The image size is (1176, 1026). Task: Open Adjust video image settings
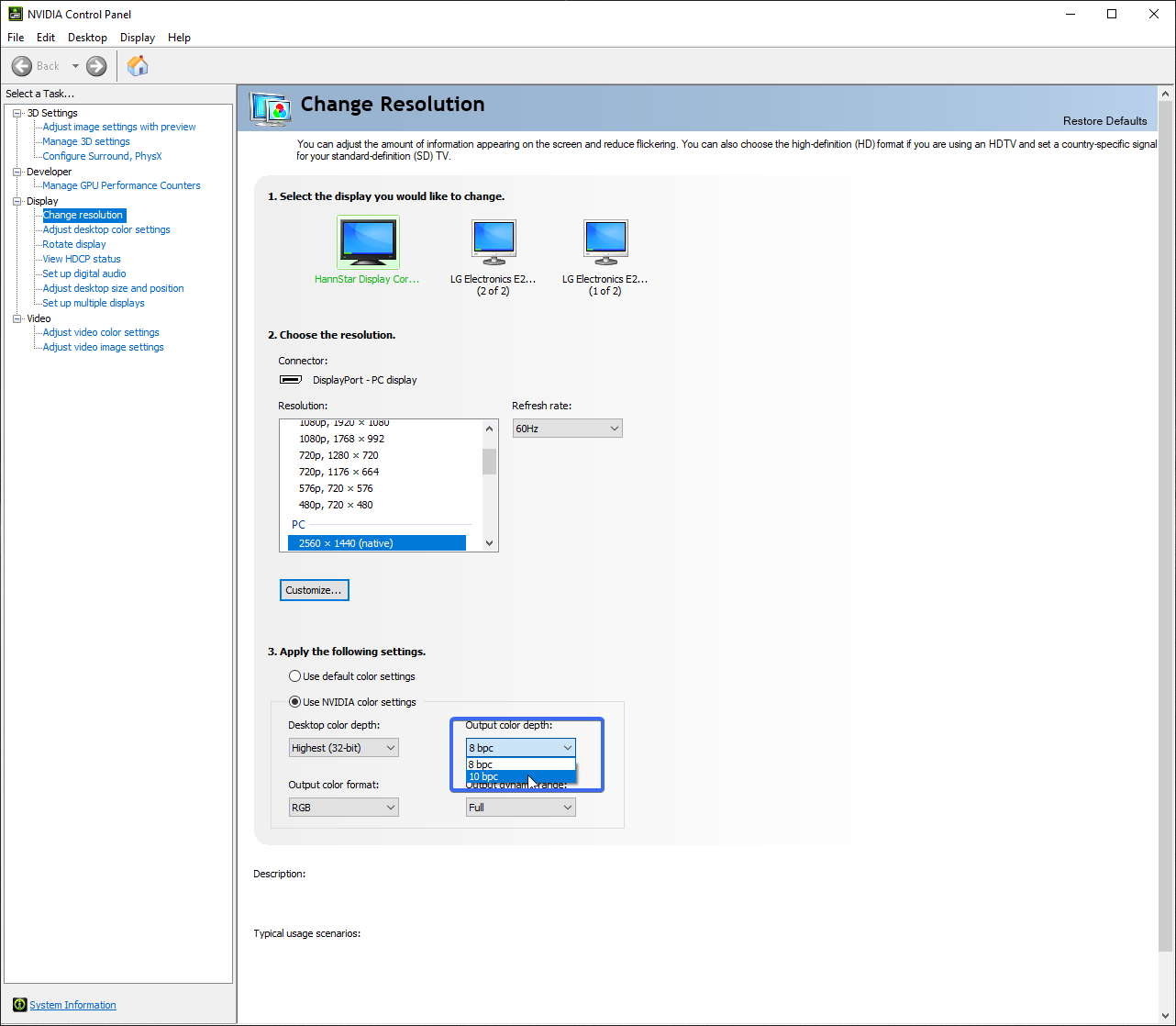pyautogui.click(x=103, y=347)
